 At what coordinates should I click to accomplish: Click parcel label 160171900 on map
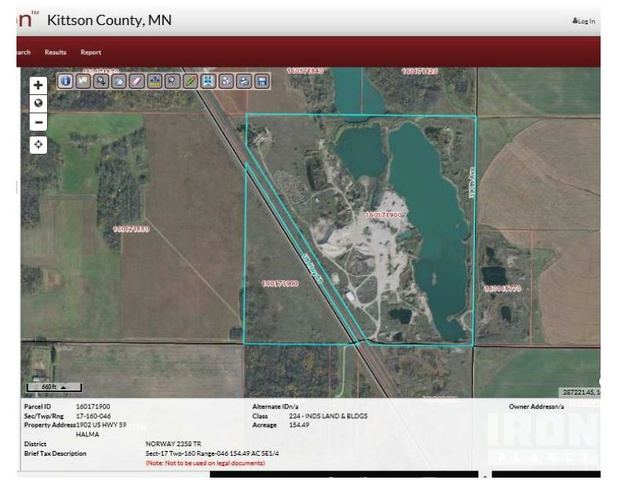383,215
